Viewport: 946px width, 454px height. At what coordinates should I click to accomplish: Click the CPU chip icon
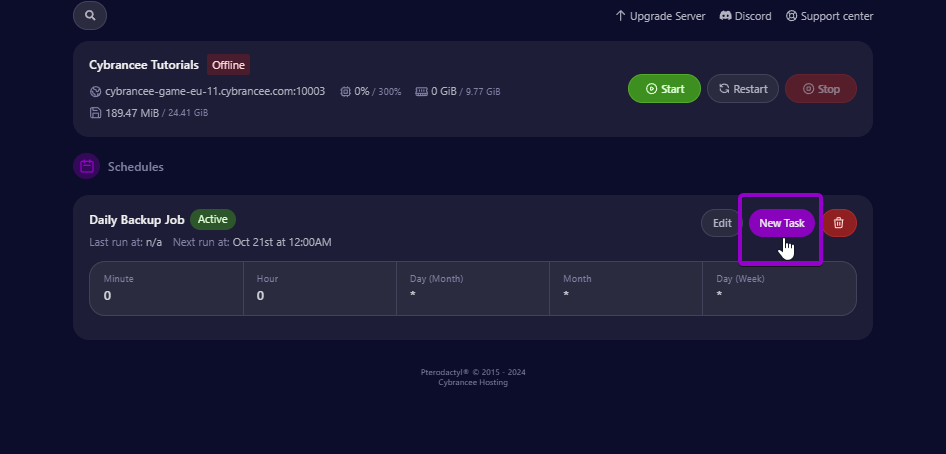click(x=345, y=92)
